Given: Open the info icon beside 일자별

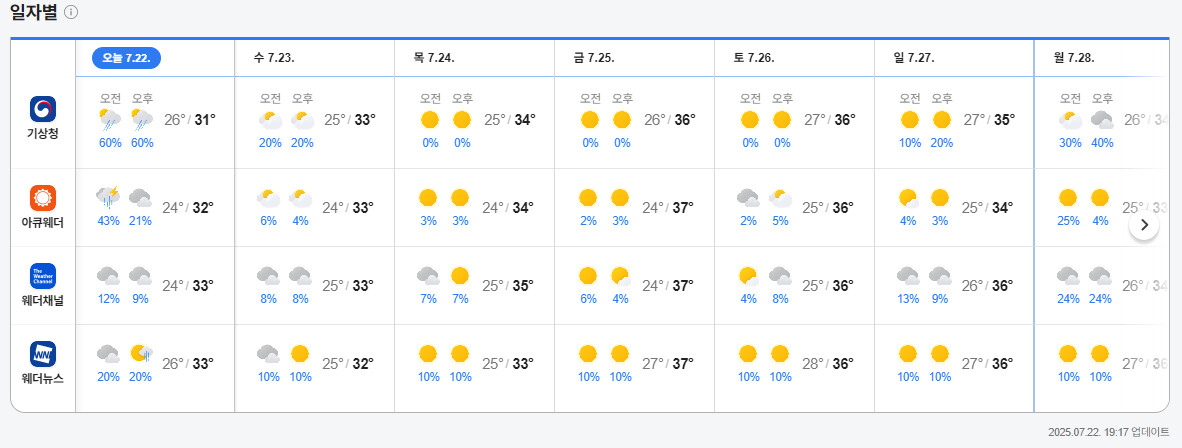Looking at the screenshot, I should click(70, 12).
